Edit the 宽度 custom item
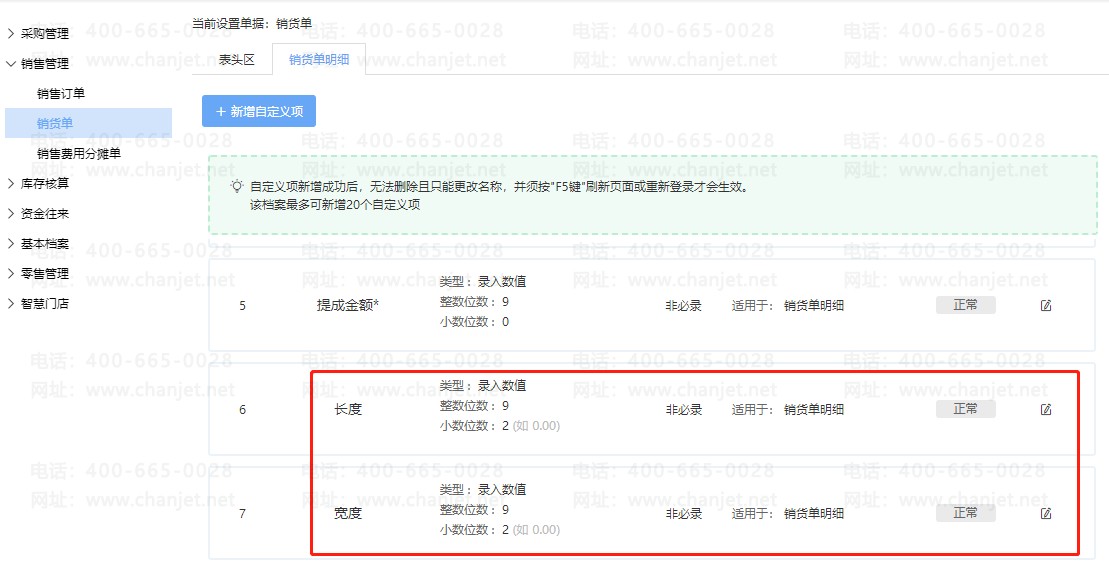Screen dimensions: 1109x568 coord(1046,514)
